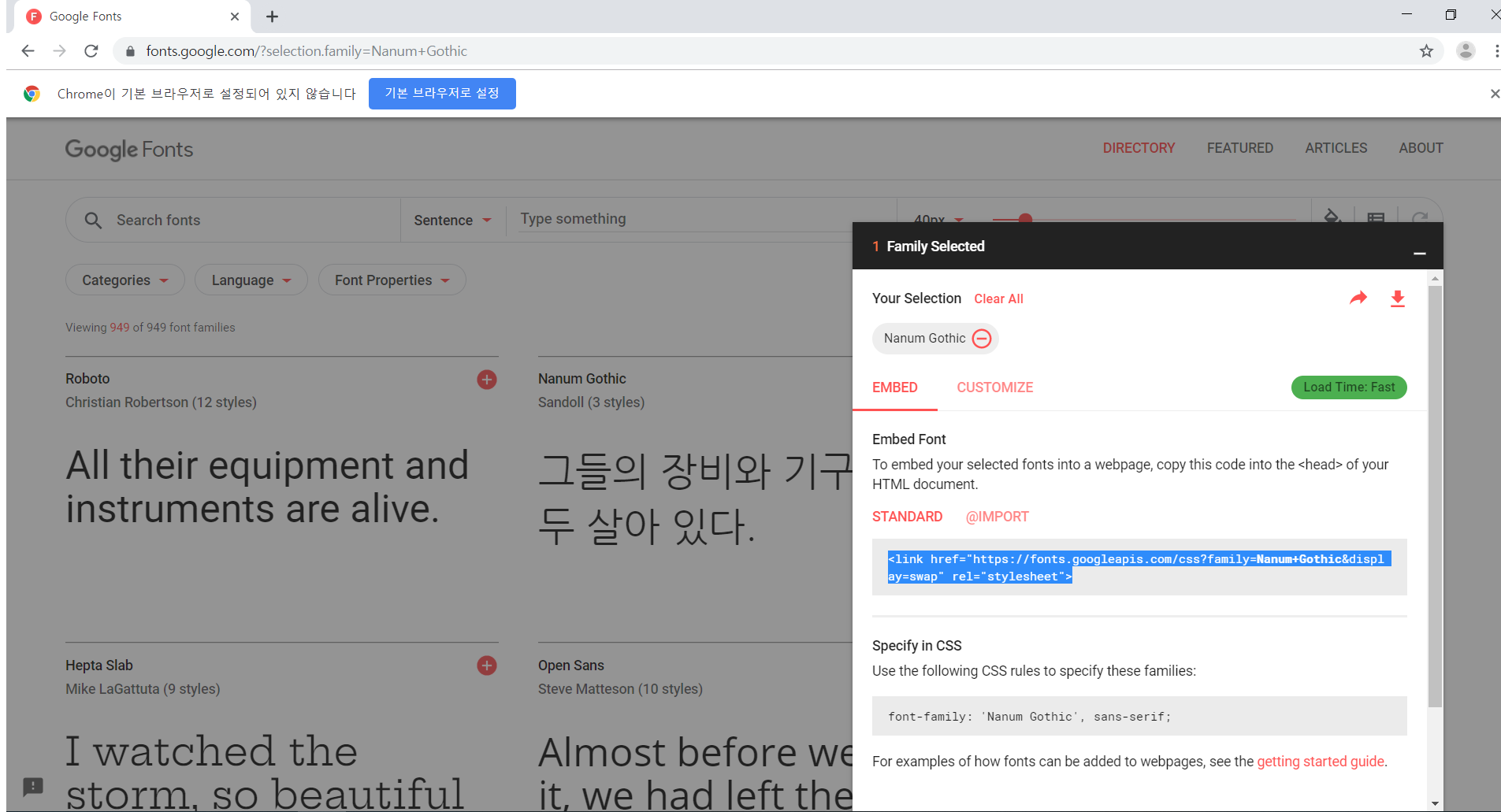Open the ABOUT navigation link
The height and width of the screenshot is (812, 1501).
pyautogui.click(x=1421, y=148)
